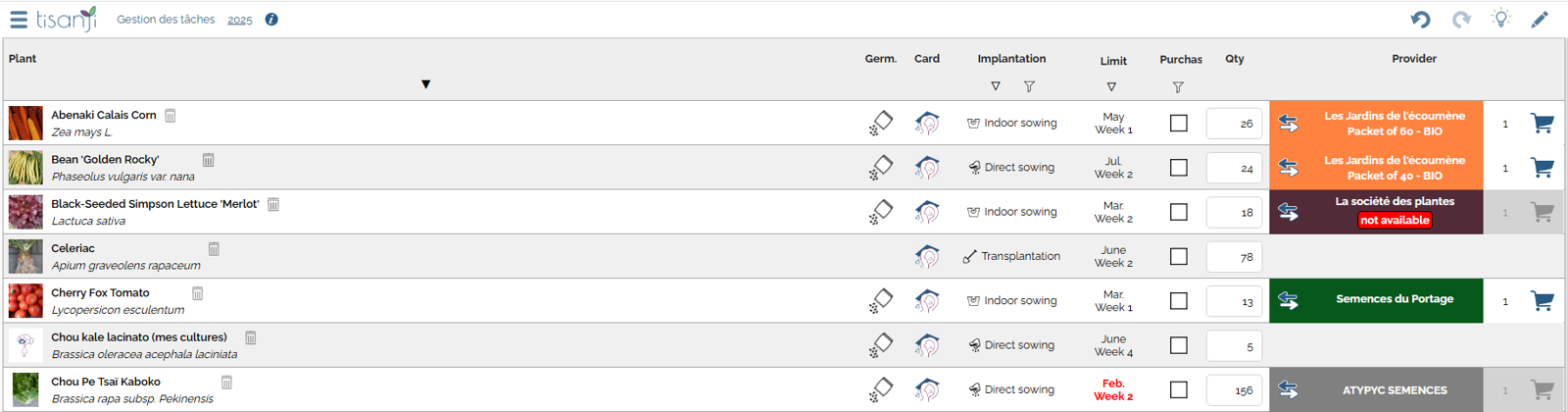
Task: Sort plants using the Plant column arrow
Action: [426, 84]
